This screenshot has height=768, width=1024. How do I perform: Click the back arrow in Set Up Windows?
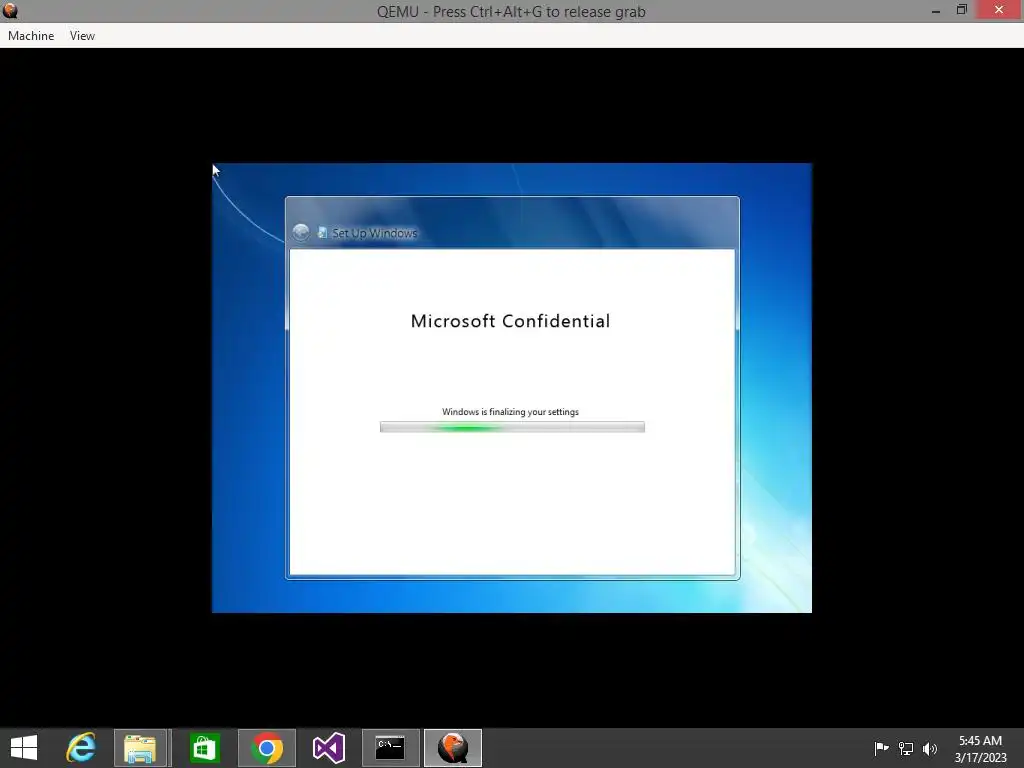[x=300, y=232]
